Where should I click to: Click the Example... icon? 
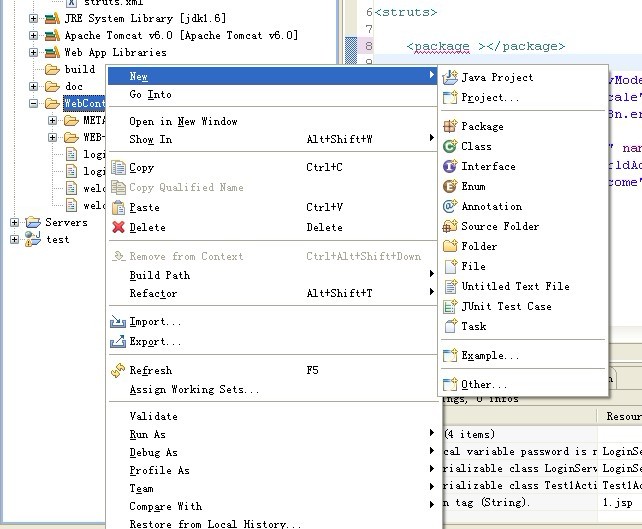point(450,355)
